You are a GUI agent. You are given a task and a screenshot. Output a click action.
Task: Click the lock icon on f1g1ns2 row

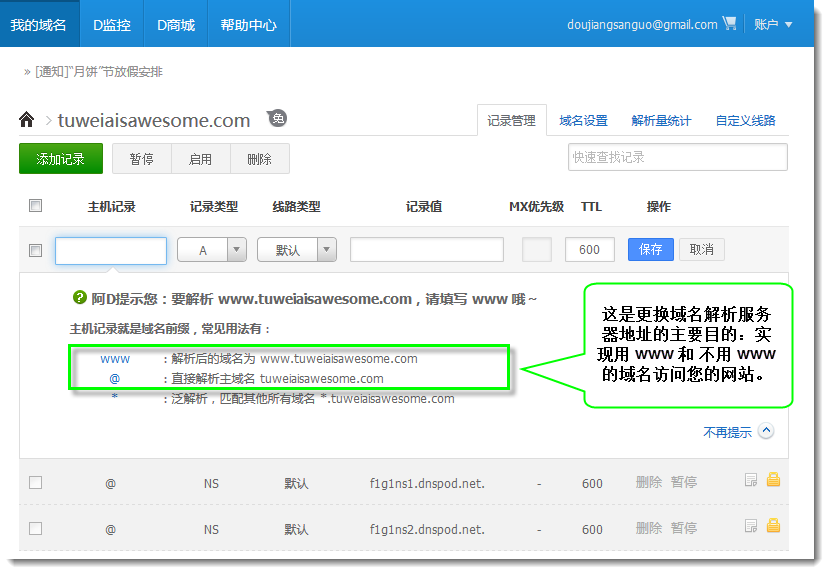click(773, 526)
